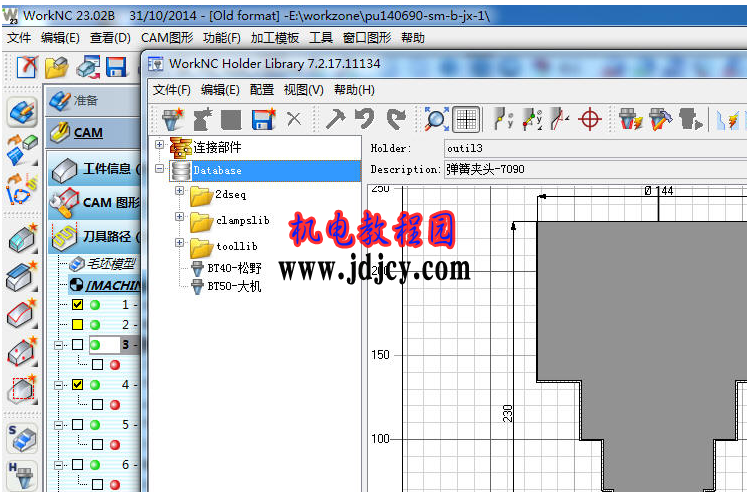The image size is (747, 492).
Task: Click the Holder name field outil3
Action: point(596,149)
